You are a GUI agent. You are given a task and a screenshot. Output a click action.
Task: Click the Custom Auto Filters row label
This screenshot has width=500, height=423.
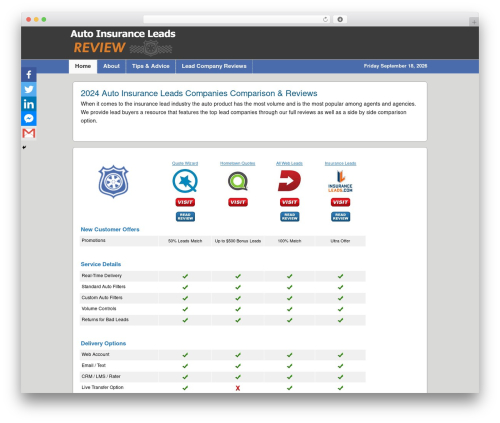pyautogui.click(x=102, y=298)
